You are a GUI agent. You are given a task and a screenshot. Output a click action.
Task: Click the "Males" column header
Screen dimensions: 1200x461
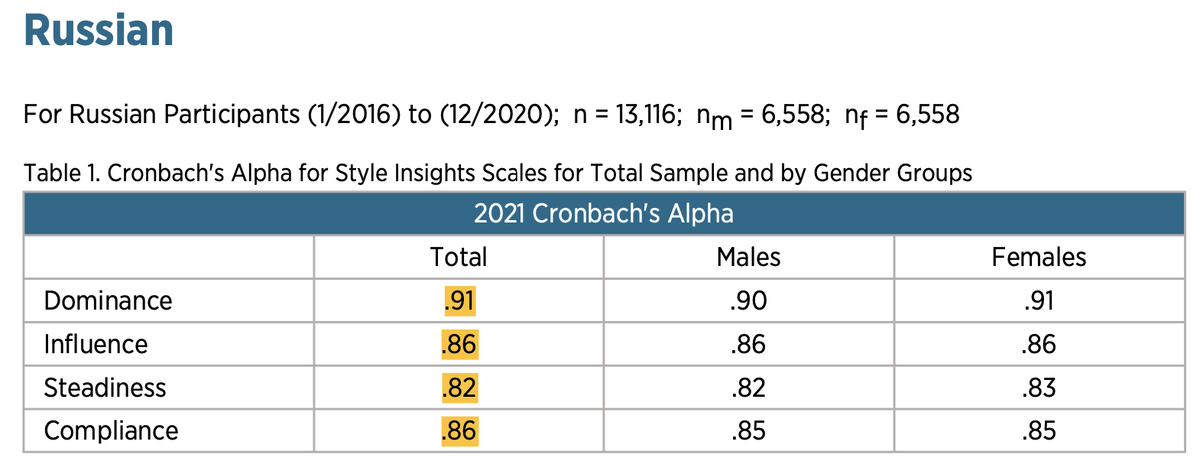(748, 257)
